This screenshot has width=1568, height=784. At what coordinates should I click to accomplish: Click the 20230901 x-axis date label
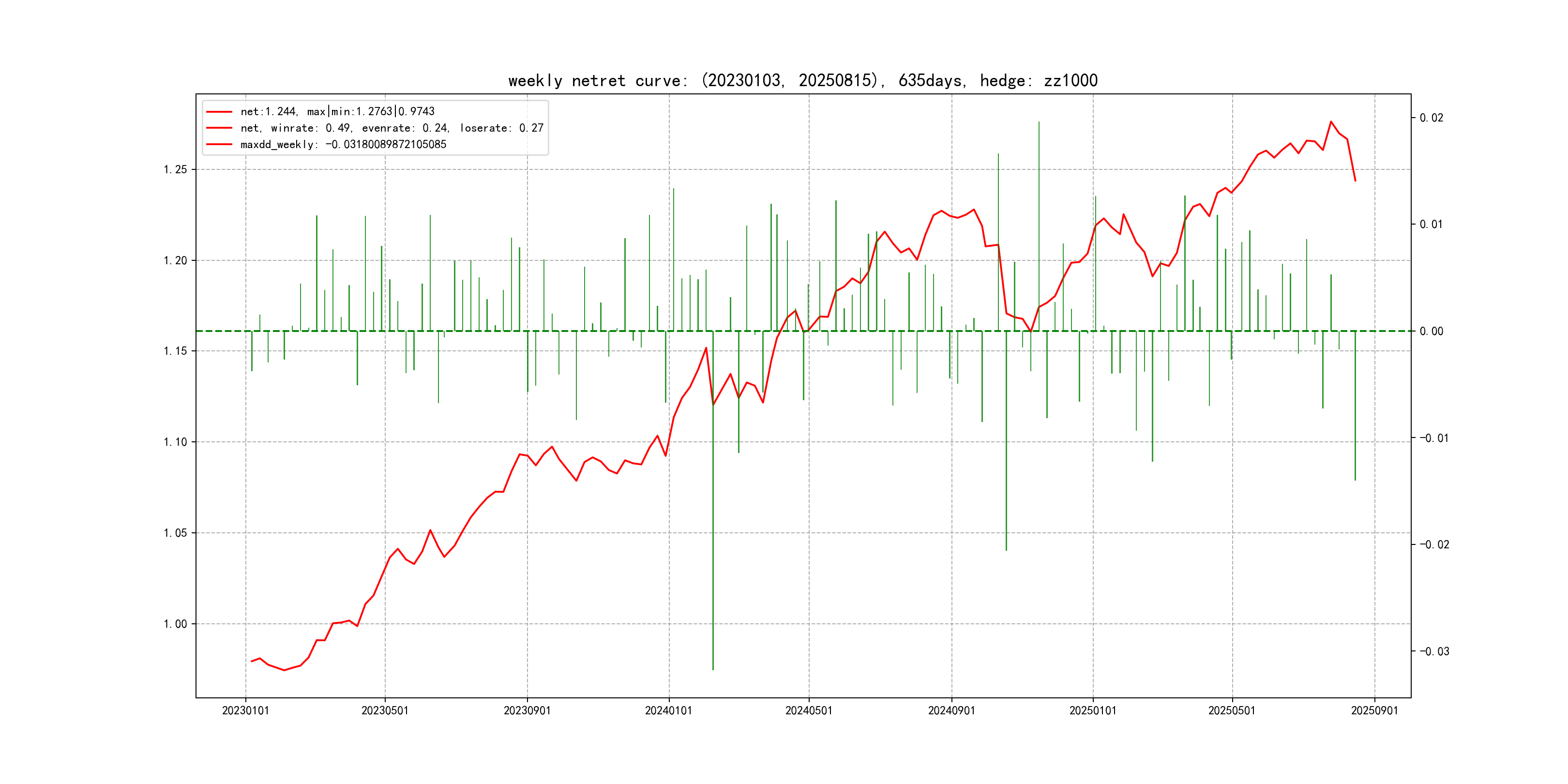(x=527, y=711)
